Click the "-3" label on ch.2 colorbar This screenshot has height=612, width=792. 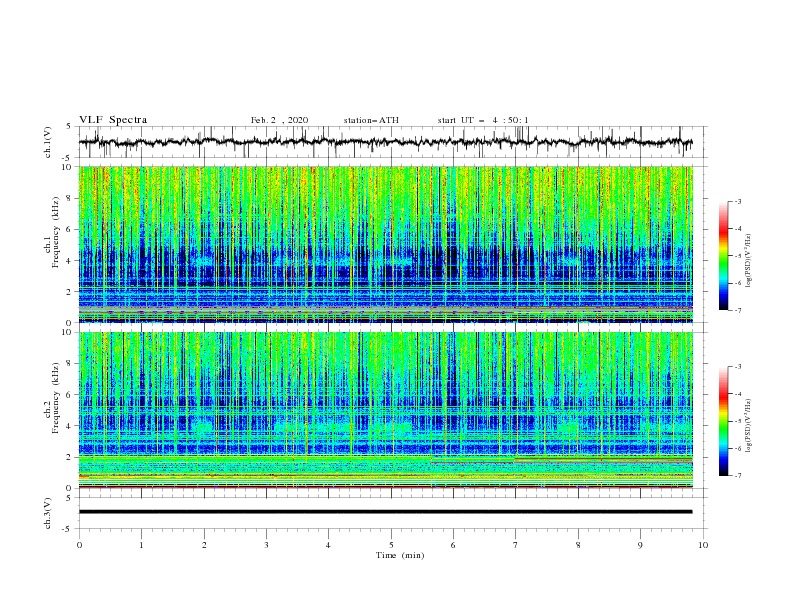pos(737,367)
